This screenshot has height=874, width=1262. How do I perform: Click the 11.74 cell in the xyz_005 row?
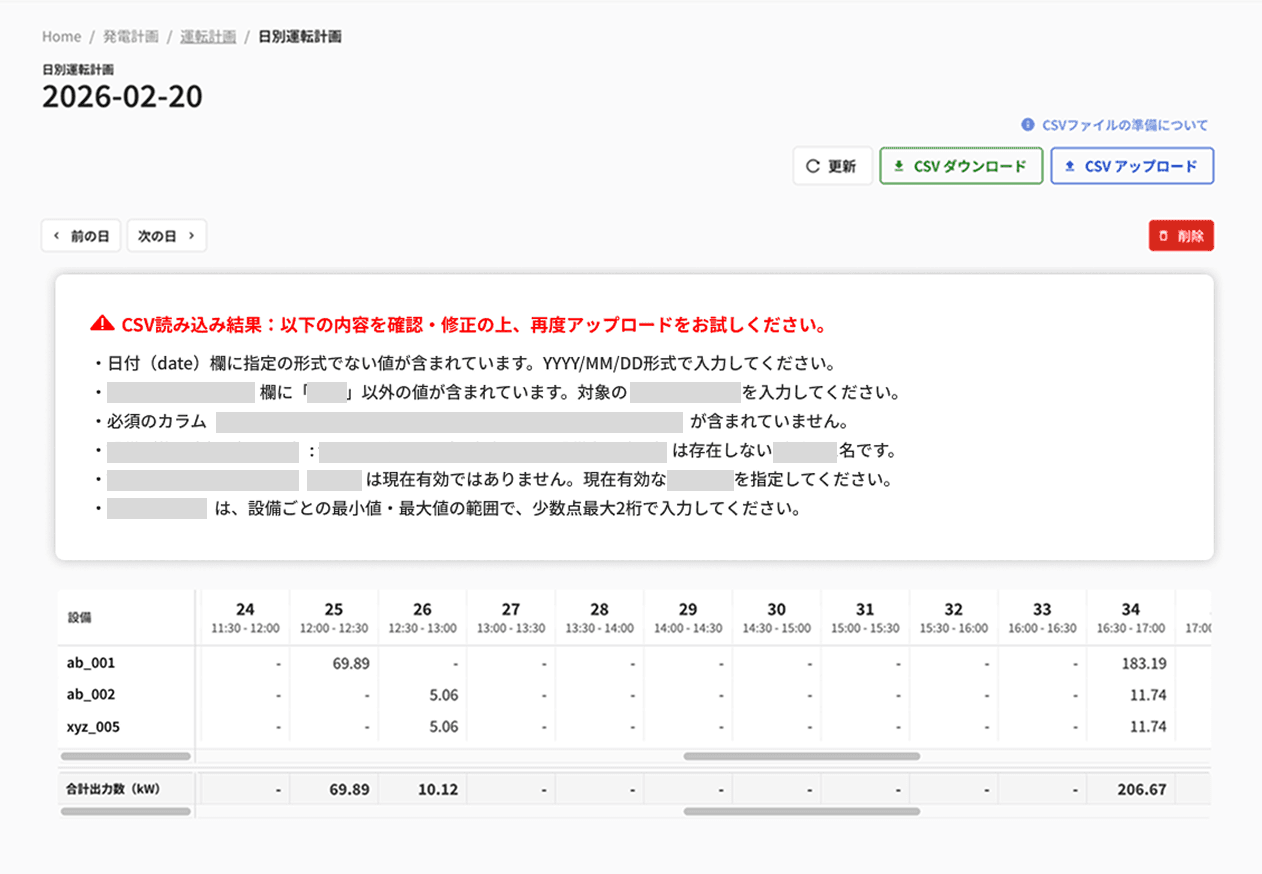point(1148,727)
